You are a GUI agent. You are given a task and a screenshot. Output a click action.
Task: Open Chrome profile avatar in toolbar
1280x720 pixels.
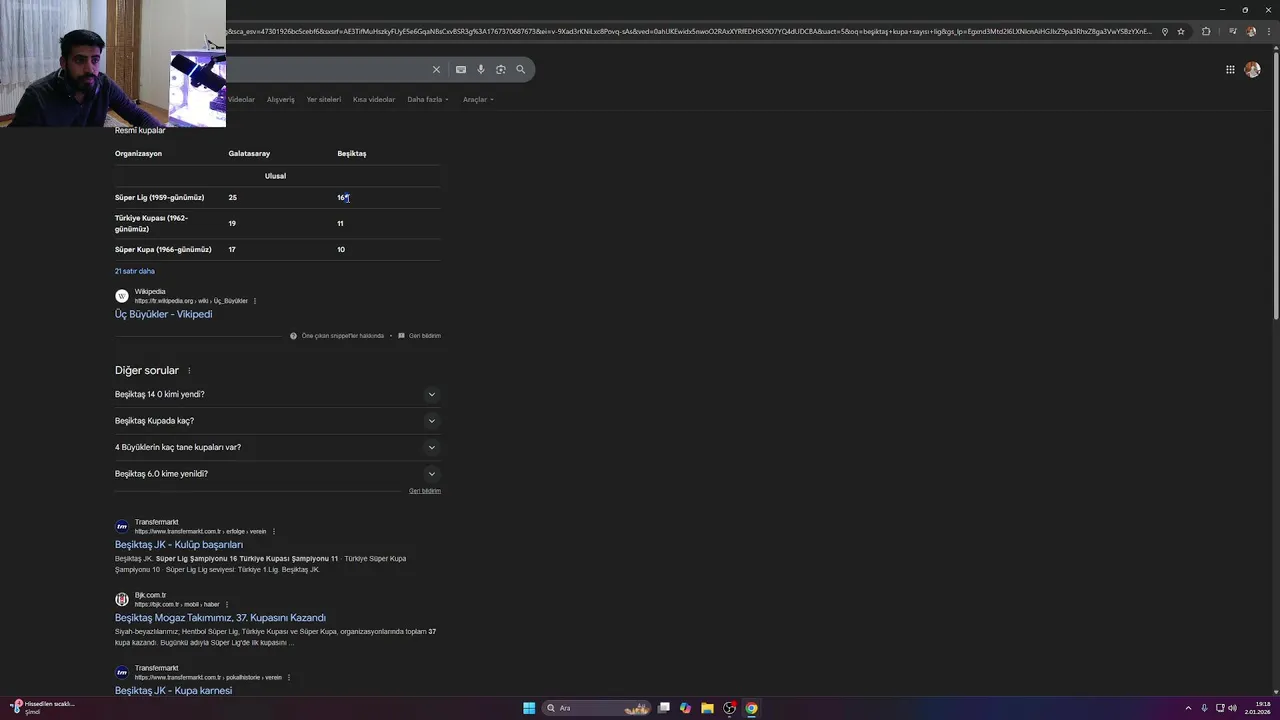1251,31
